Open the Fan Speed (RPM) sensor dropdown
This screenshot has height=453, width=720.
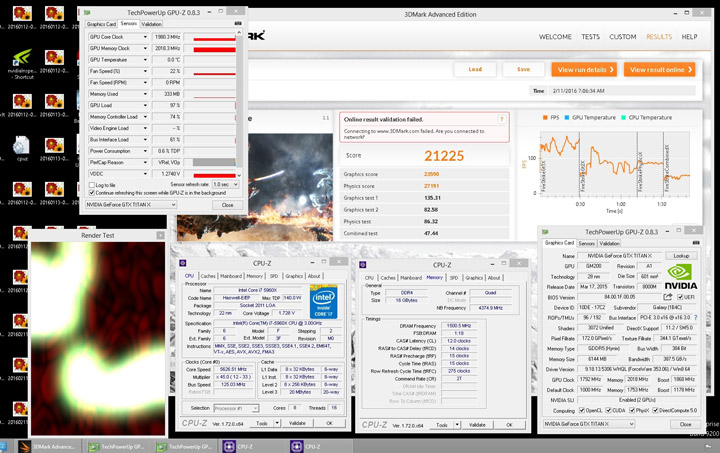tap(145, 83)
